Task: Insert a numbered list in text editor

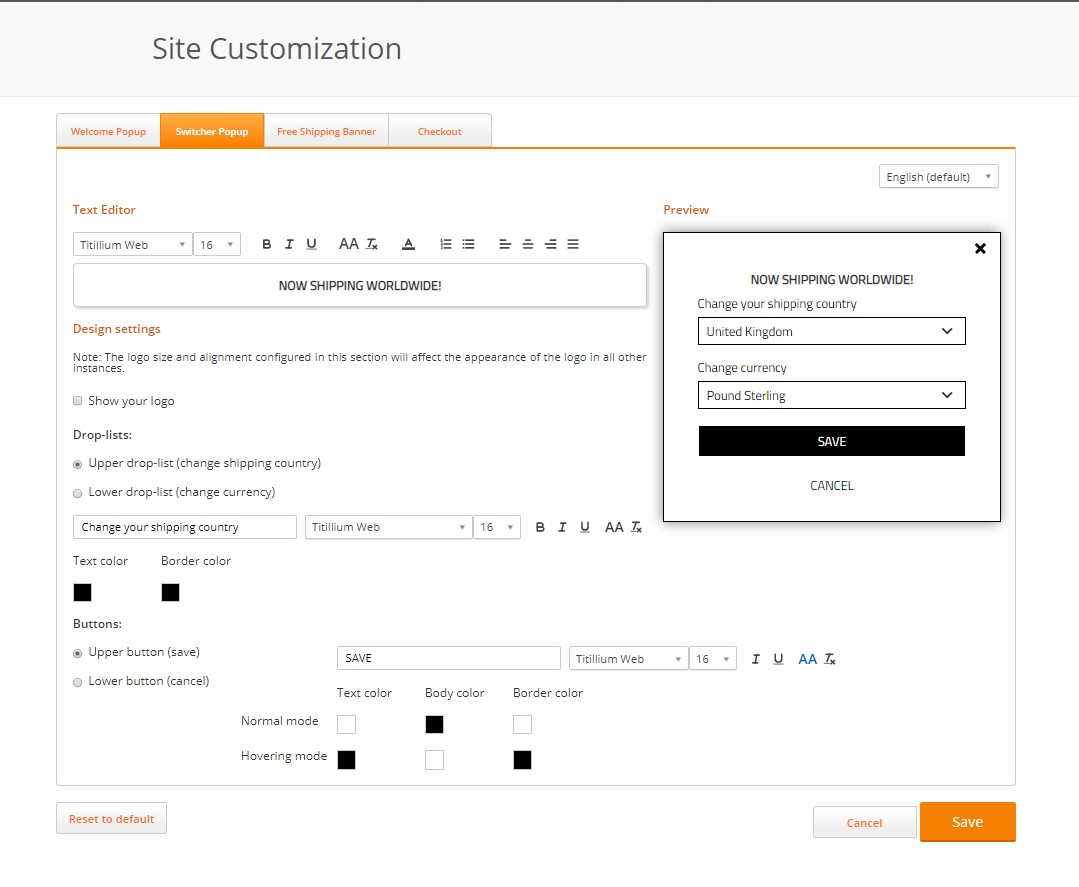Action: click(x=446, y=244)
